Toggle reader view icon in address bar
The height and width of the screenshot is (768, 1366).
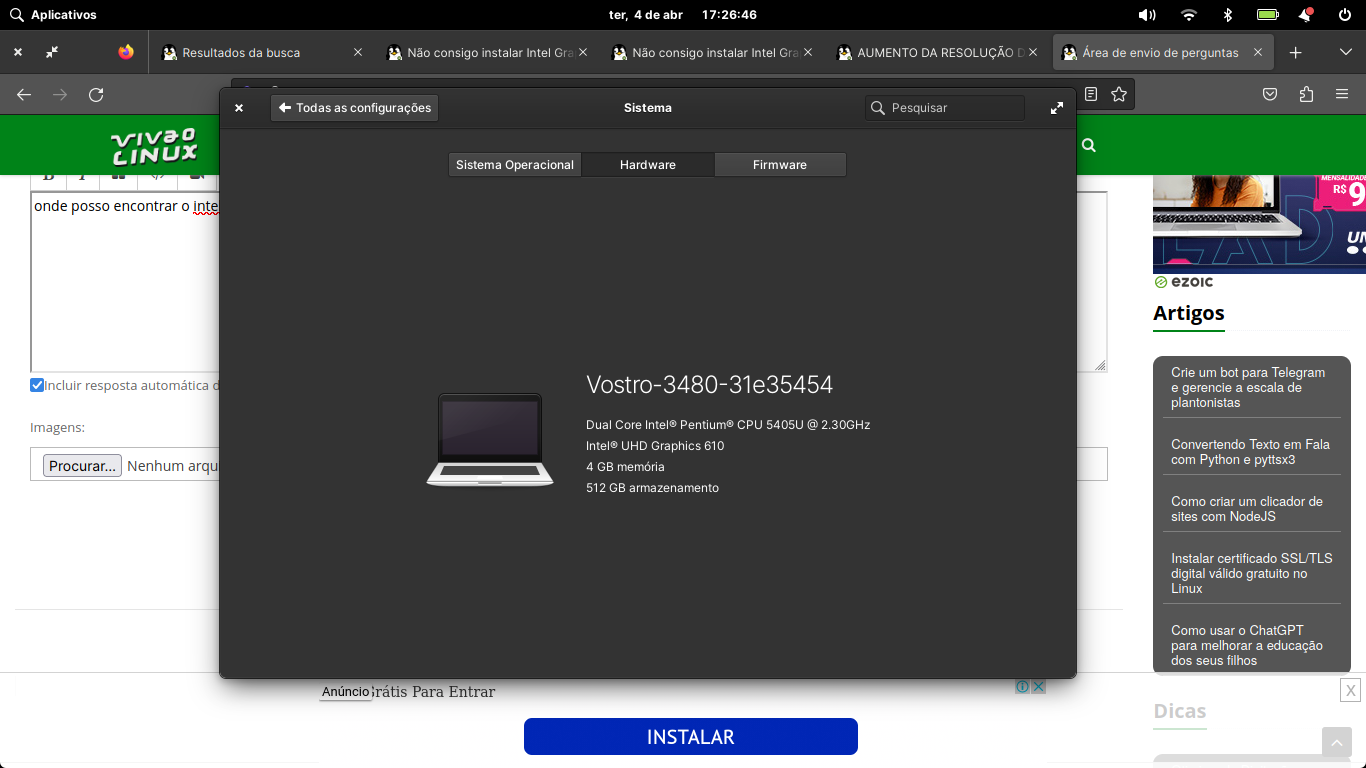1091,94
